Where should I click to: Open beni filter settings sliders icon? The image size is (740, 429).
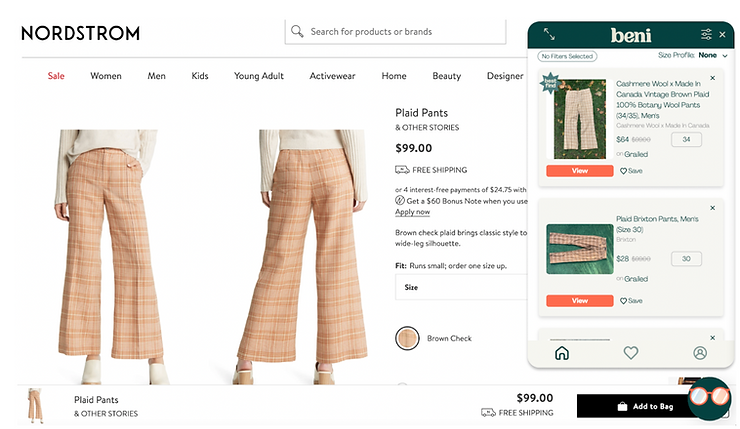point(706,34)
